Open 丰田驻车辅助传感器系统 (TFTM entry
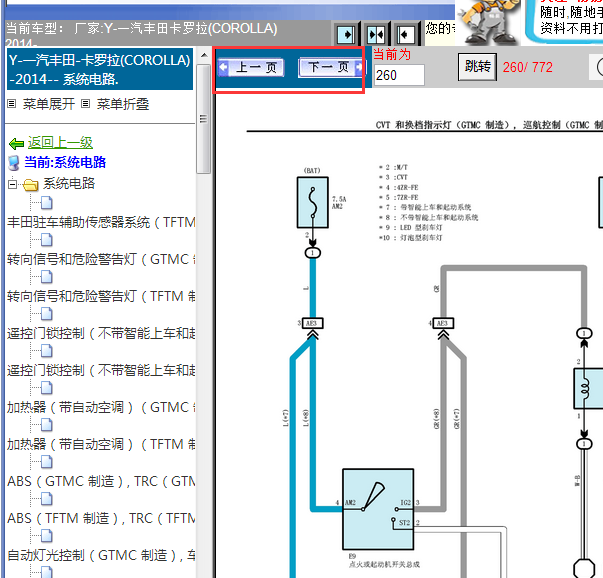603x578 pixels. (x=101, y=222)
